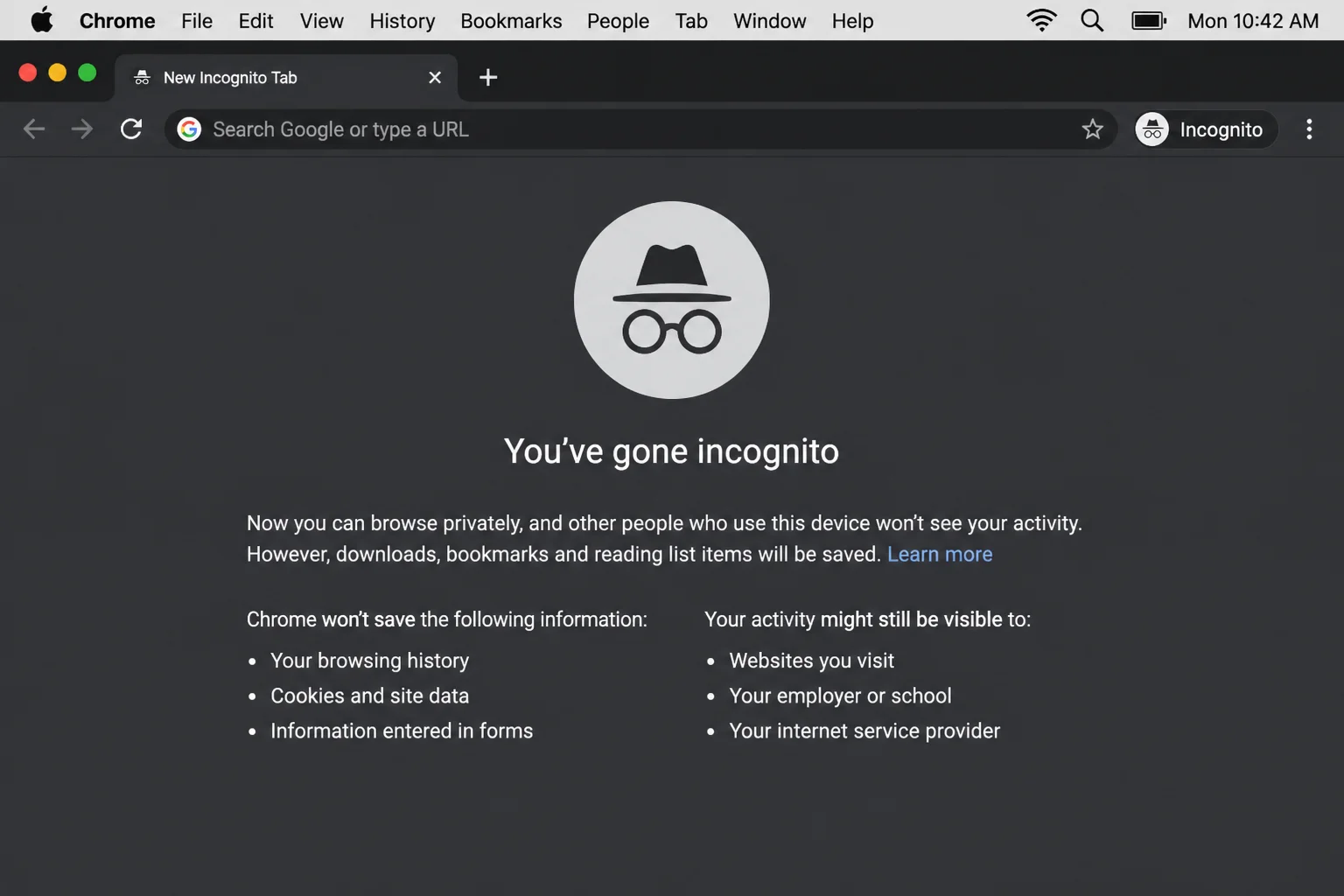Click the incognito icon in the tab title
This screenshot has height=896, width=1344.
pyautogui.click(x=142, y=78)
